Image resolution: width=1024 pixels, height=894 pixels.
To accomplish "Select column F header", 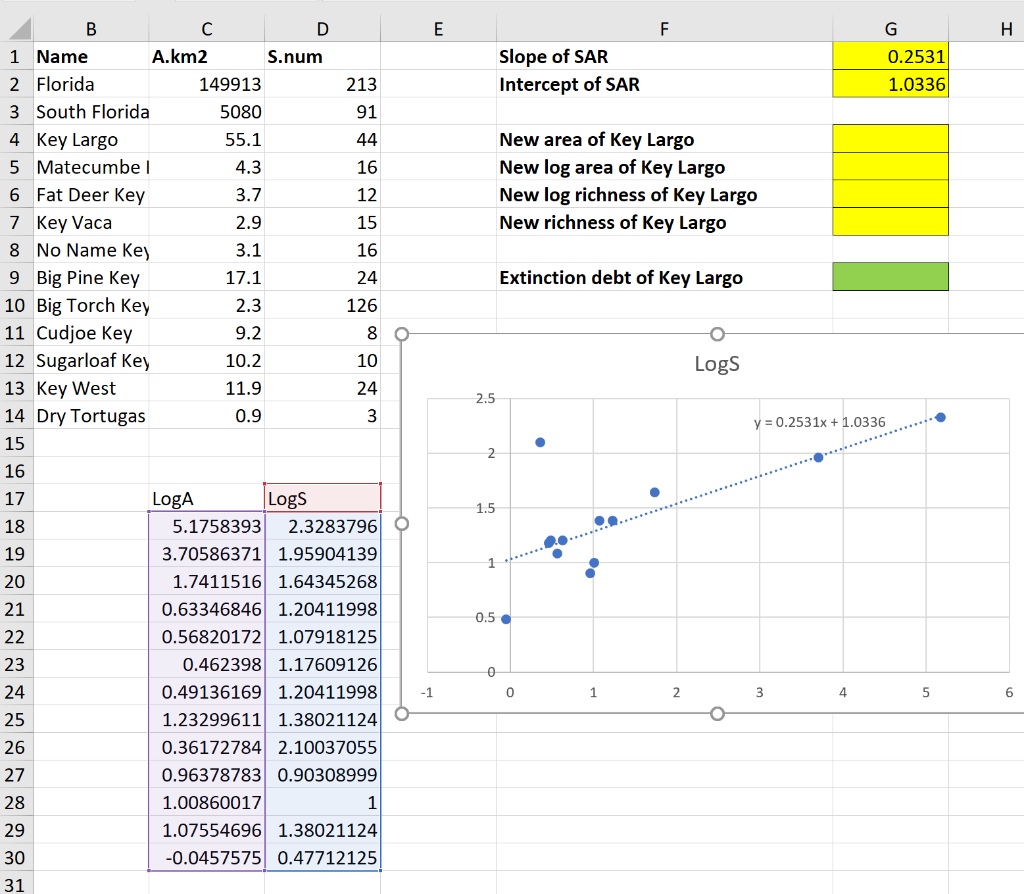I will [663, 30].
